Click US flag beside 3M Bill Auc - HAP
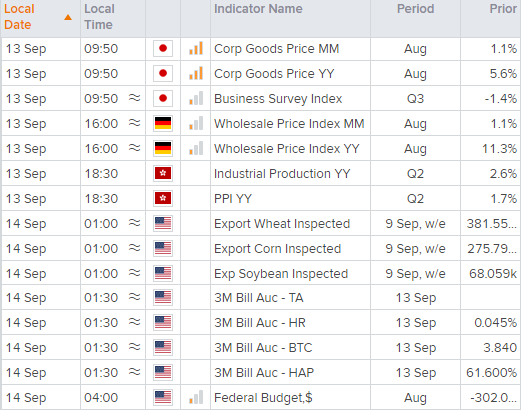 [163, 372]
